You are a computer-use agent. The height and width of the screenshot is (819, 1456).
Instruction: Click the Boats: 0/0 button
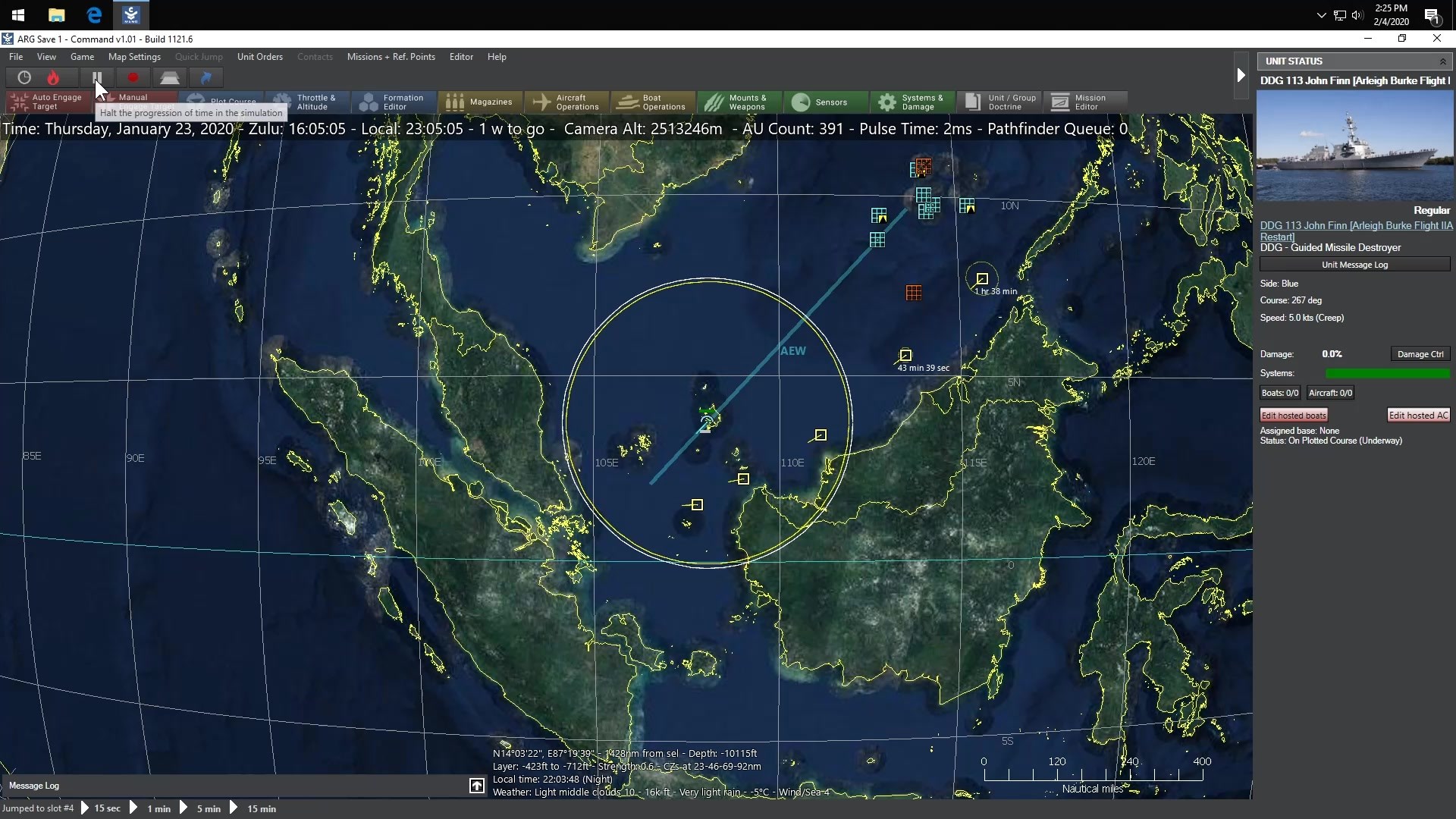1280,393
